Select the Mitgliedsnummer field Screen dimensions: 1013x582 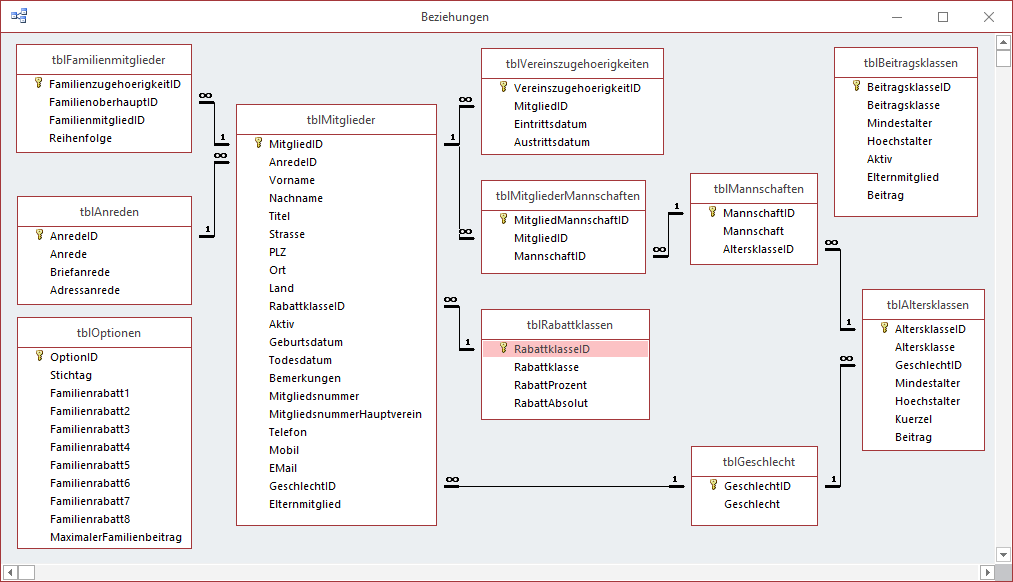click(x=314, y=397)
